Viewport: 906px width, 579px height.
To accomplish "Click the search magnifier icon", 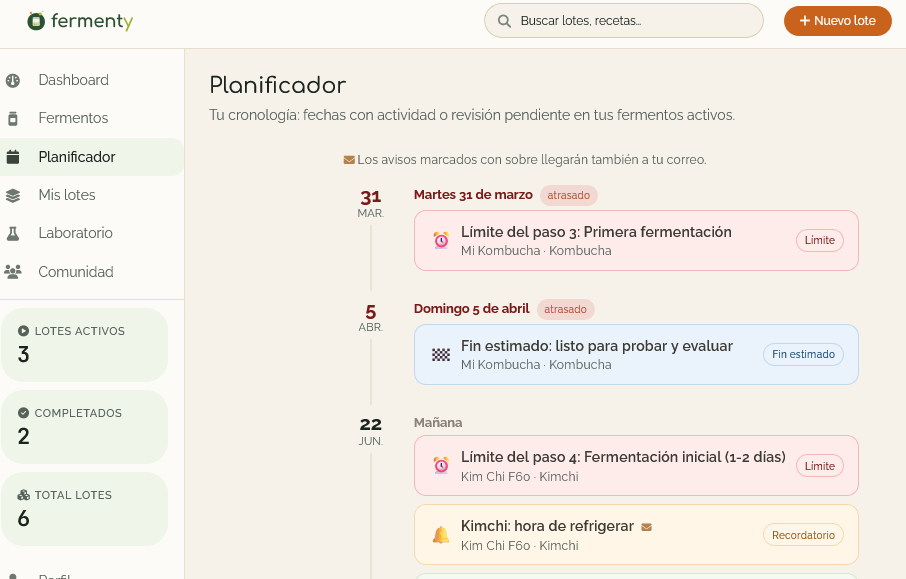I will (x=504, y=21).
